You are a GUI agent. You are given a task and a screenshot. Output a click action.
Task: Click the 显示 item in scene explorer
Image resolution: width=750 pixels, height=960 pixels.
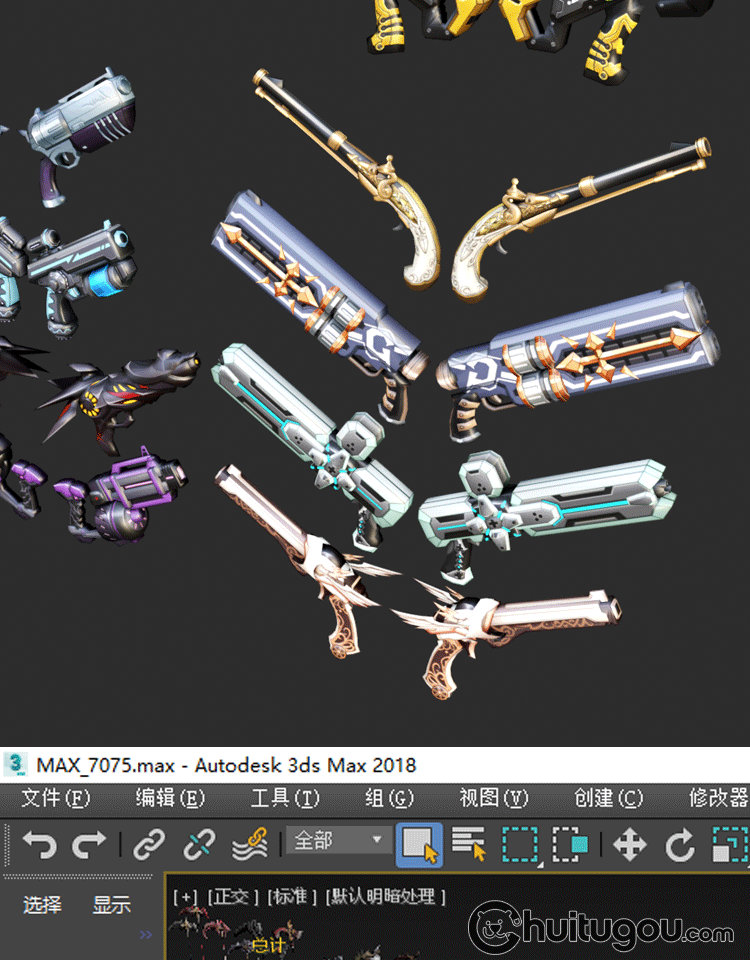point(112,905)
